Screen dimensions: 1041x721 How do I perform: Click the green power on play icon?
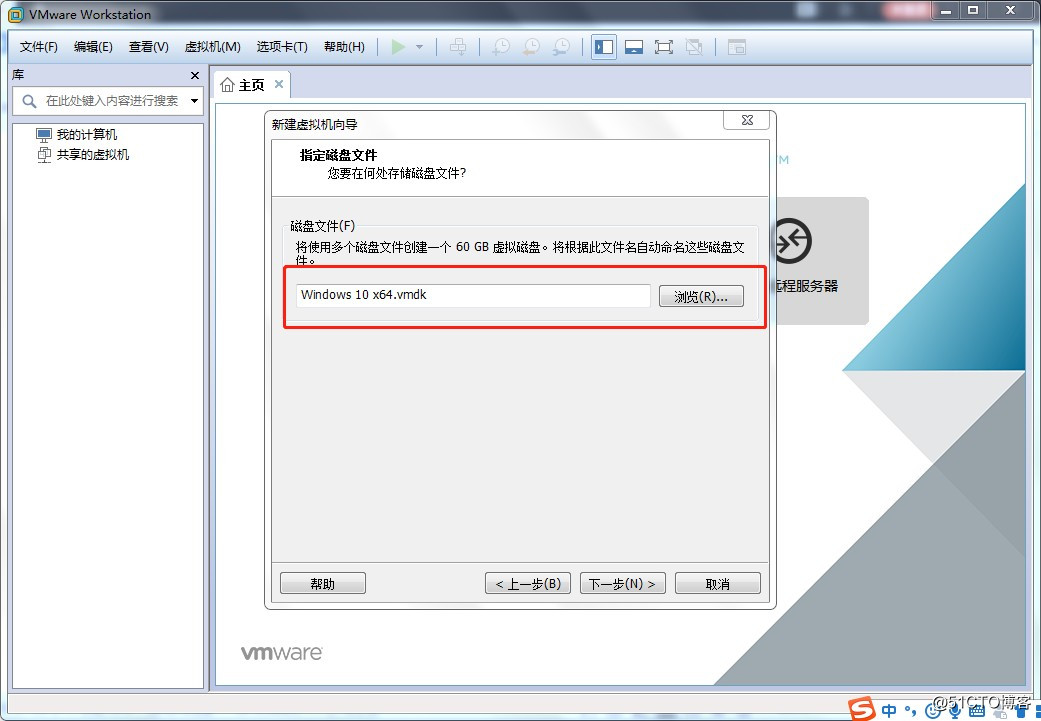click(x=398, y=47)
